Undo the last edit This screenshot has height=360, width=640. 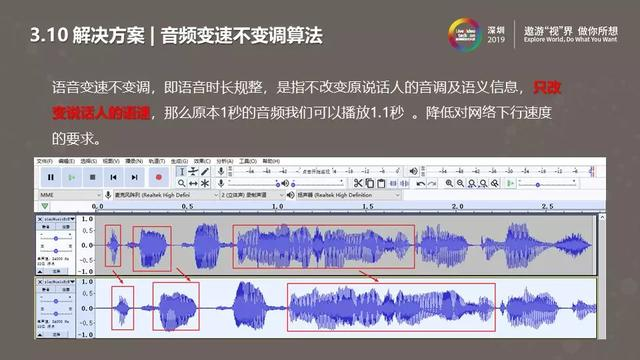click(x=420, y=184)
